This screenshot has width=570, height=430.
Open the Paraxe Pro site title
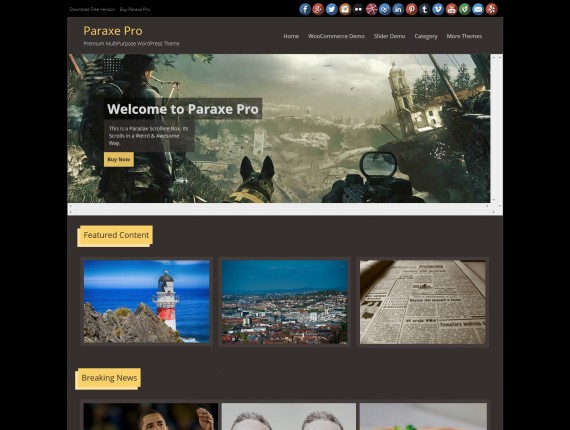point(113,31)
